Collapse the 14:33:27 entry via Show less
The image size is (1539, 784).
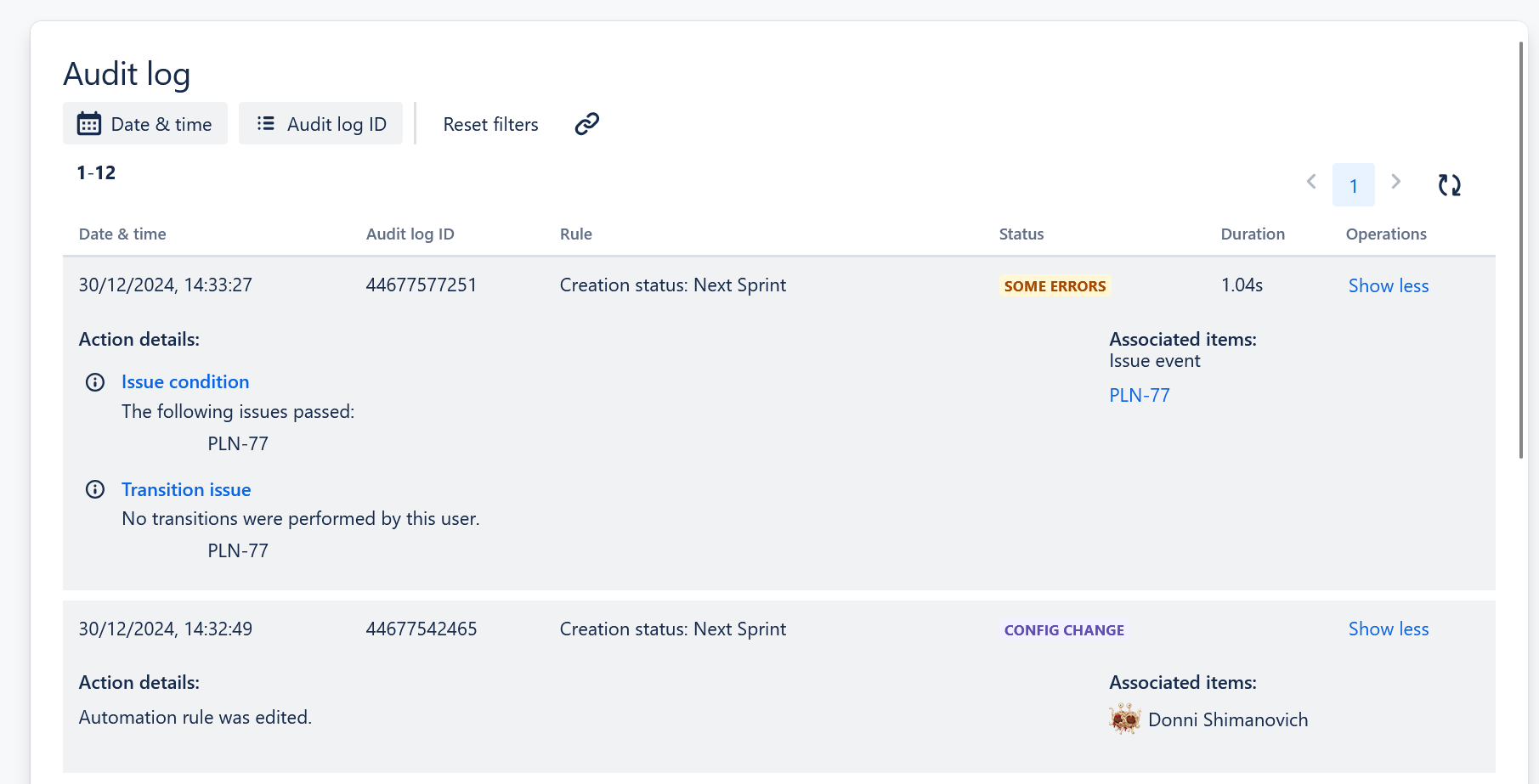tap(1388, 285)
